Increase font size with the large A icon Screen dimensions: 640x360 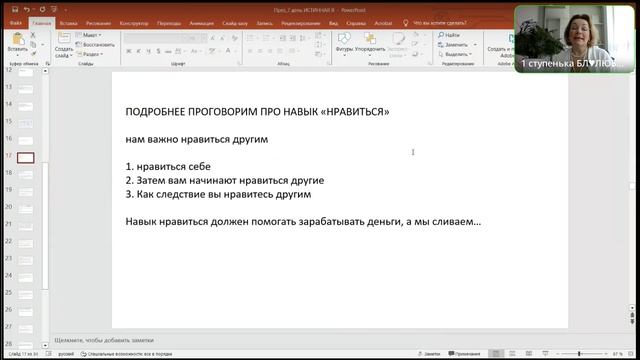(x=213, y=38)
